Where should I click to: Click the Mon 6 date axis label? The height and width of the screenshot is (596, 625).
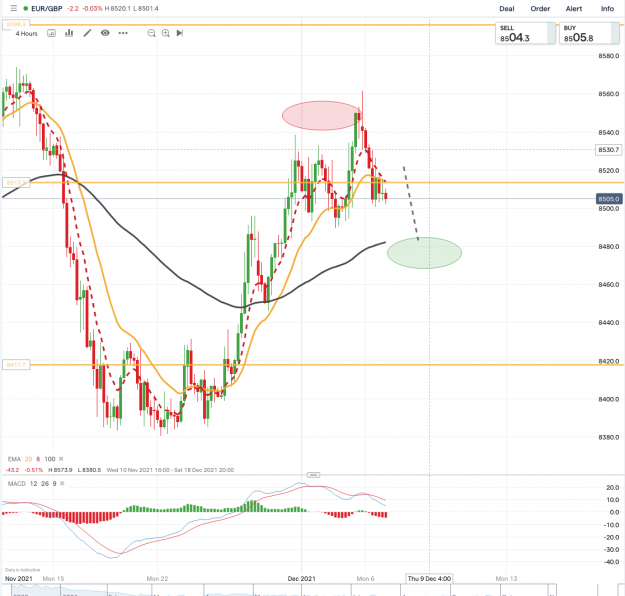point(365,578)
